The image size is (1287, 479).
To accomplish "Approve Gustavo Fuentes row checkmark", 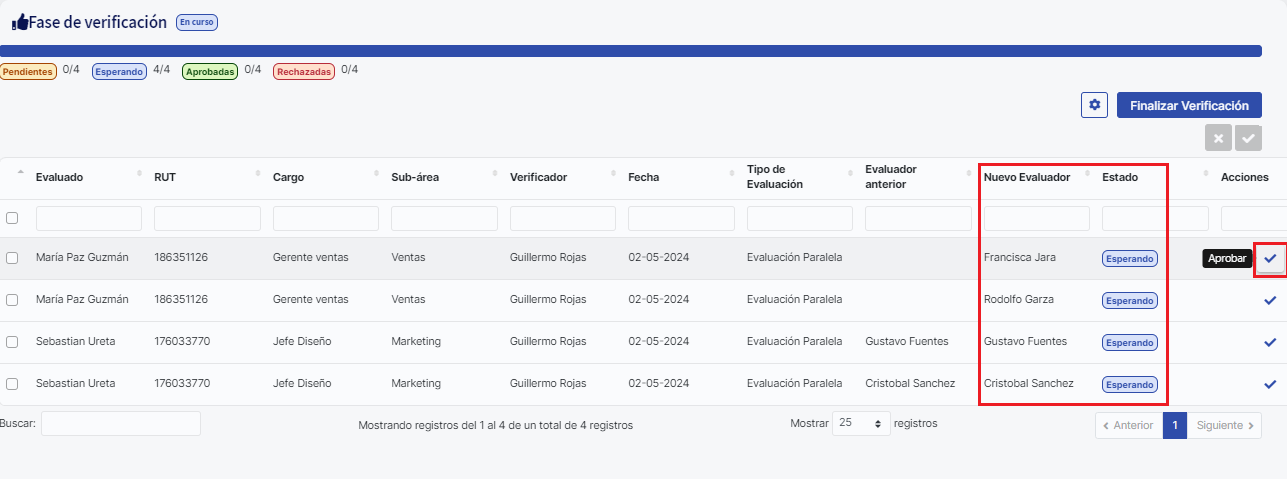I will pyautogui.click(x=1270, y=342).
